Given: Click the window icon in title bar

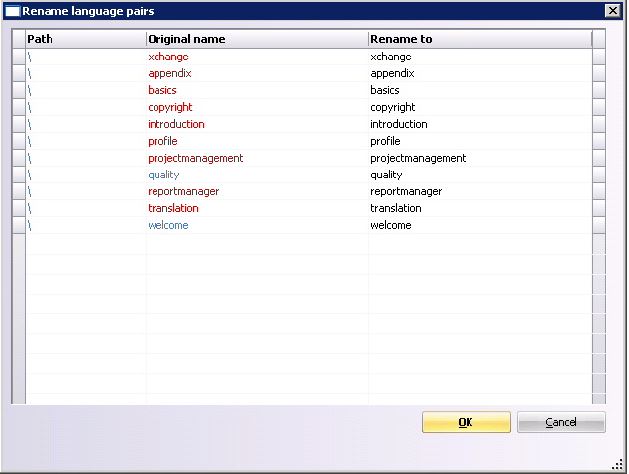Looking at the screenshot, I should (12, 11).
